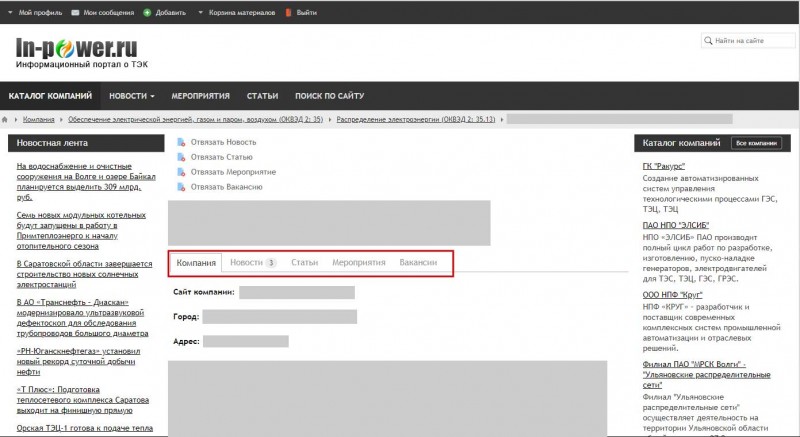Focus the Найти на сайте search field
The width and height of the screenshot is (800, 437).
[750, 41]
